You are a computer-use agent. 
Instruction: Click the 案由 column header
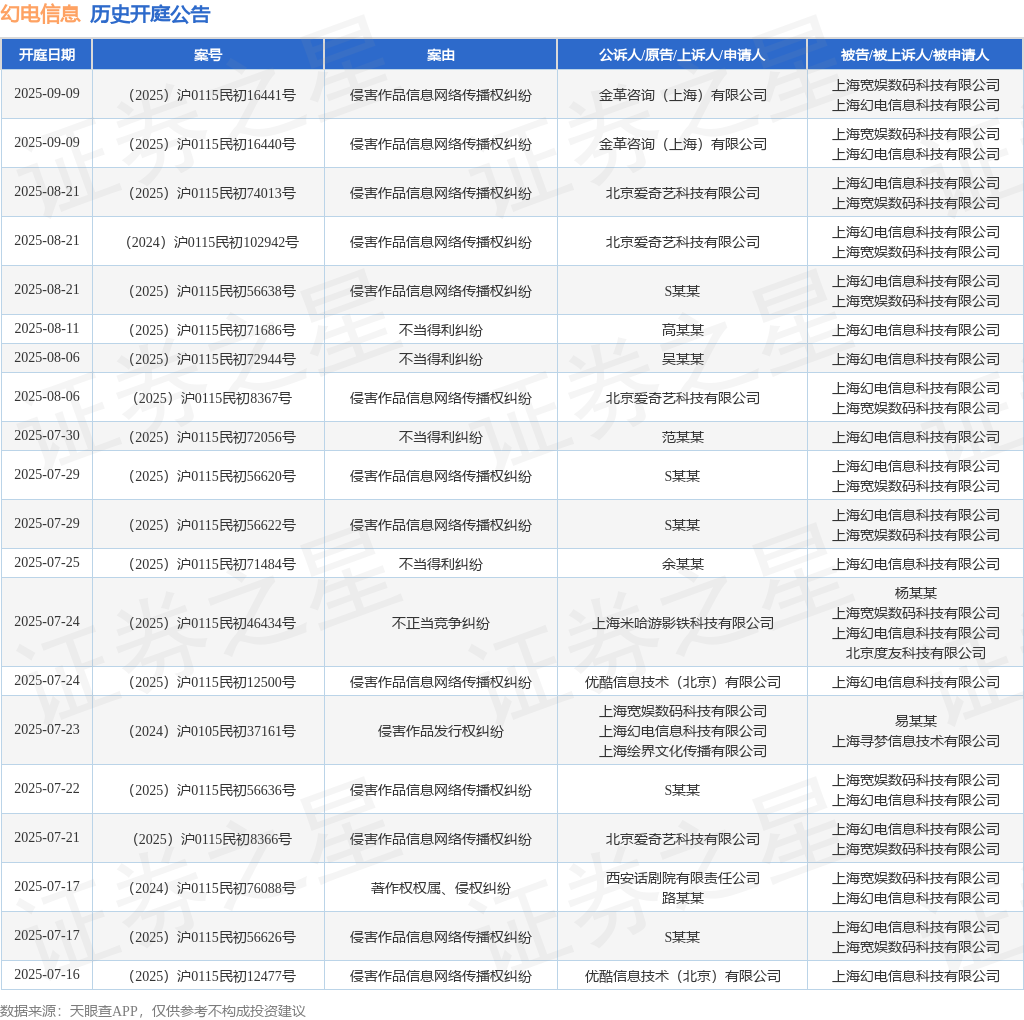click(x=440, y=55)
